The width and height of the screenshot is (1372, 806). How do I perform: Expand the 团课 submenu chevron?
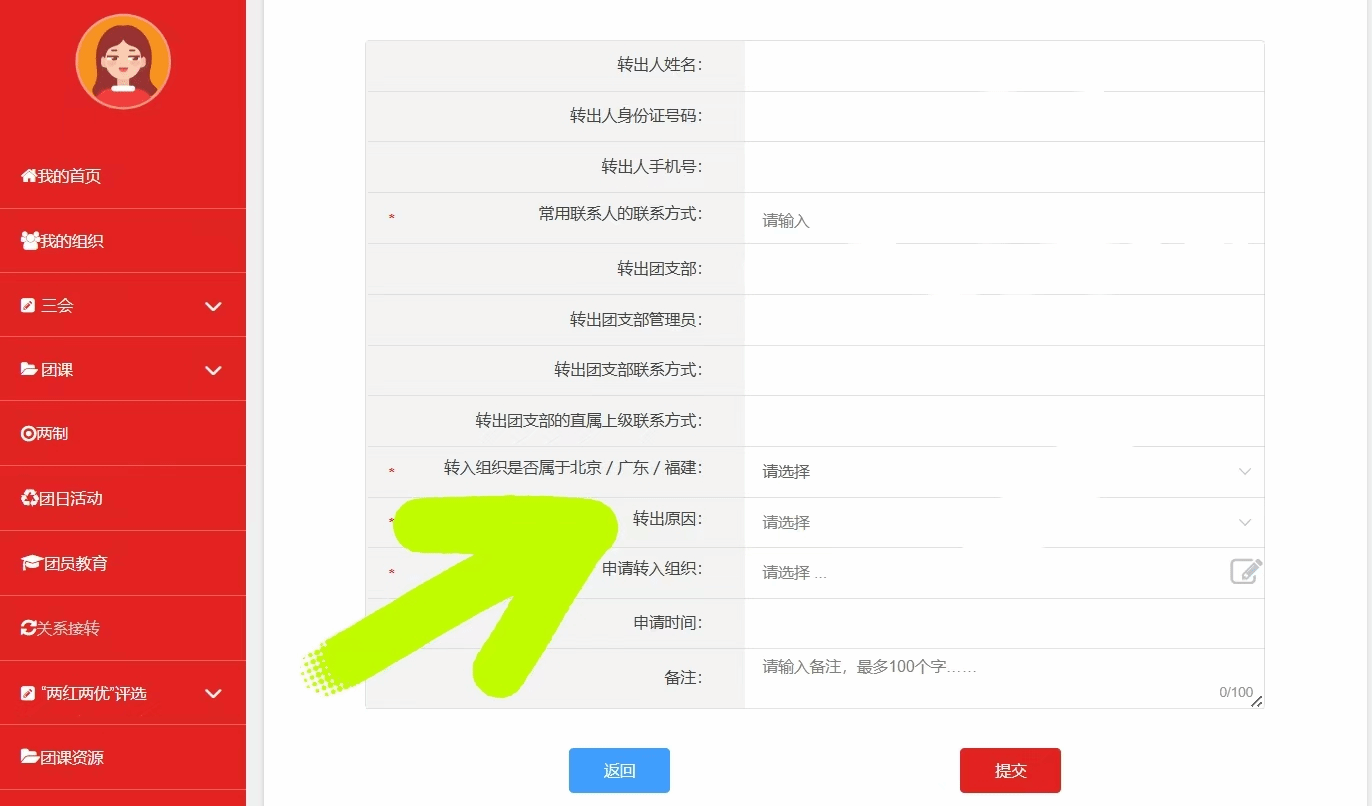pos(213,370)
